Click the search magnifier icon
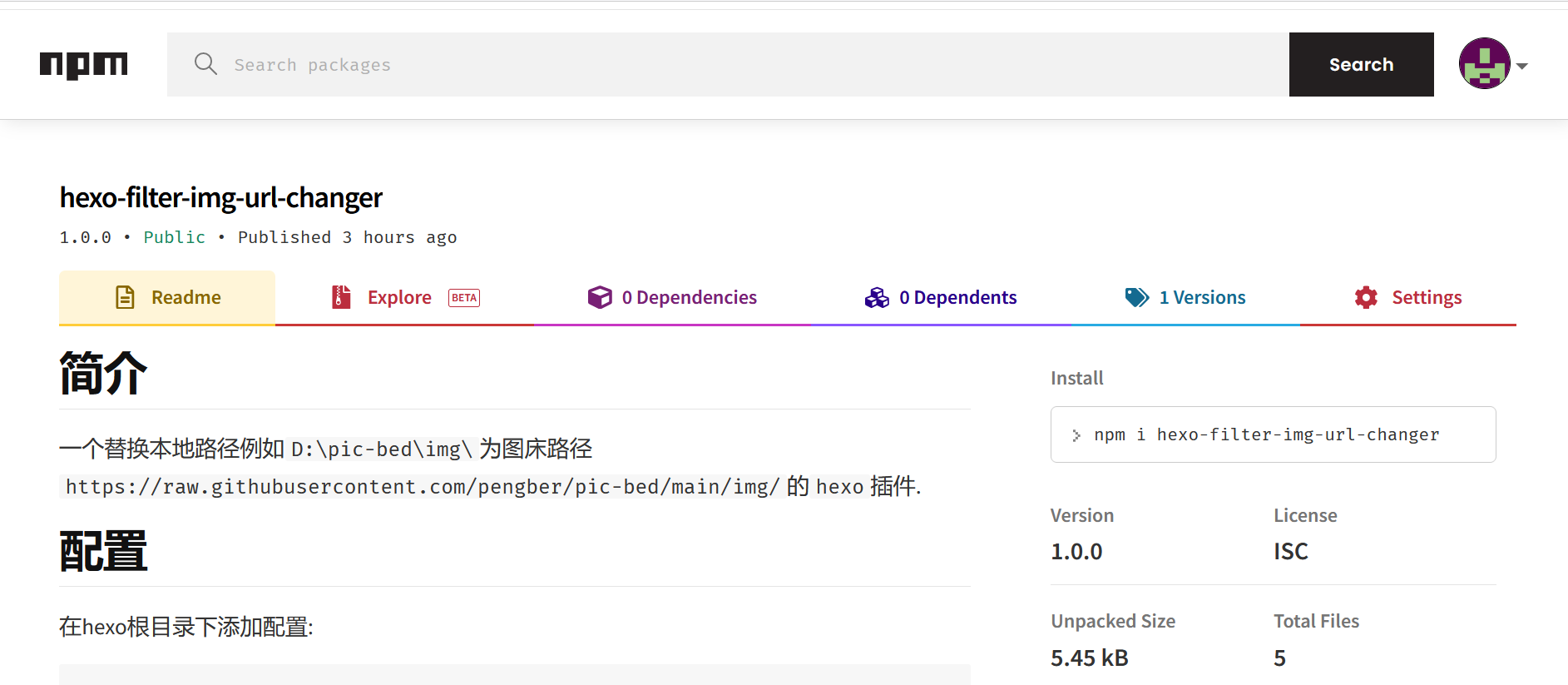Screen dimensions: 1568x685 205,64
